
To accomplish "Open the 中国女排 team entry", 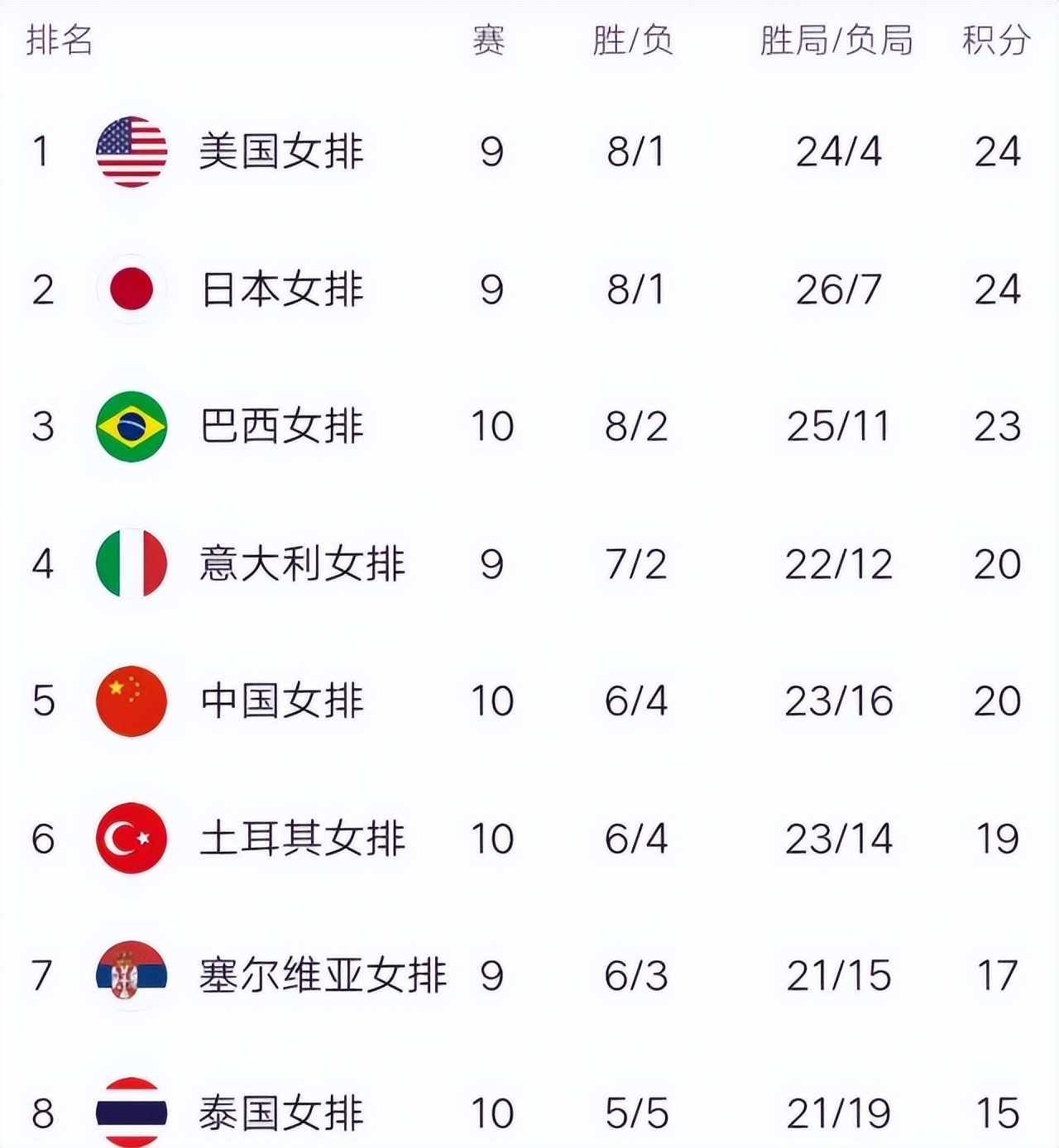I will [281, 701].
